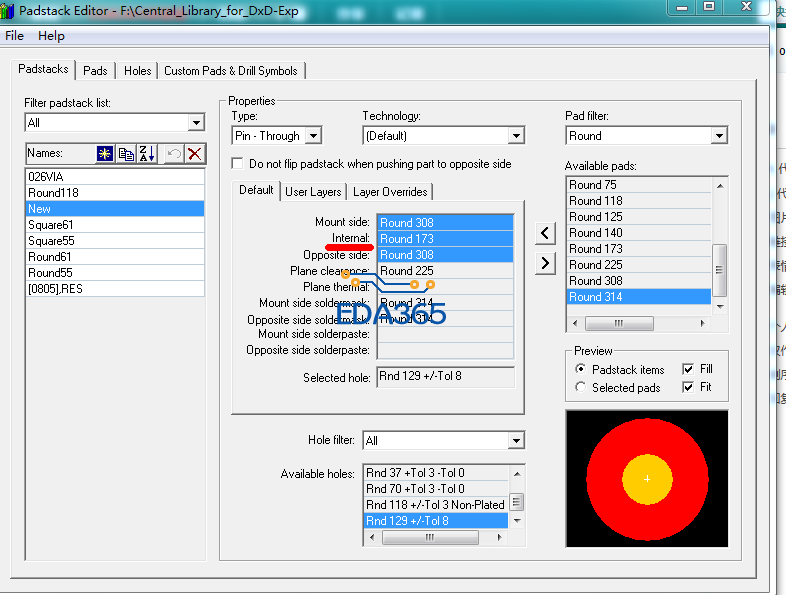Click the red pad in preview
This screenshot has height=595, width=786.
coord(605,478)
